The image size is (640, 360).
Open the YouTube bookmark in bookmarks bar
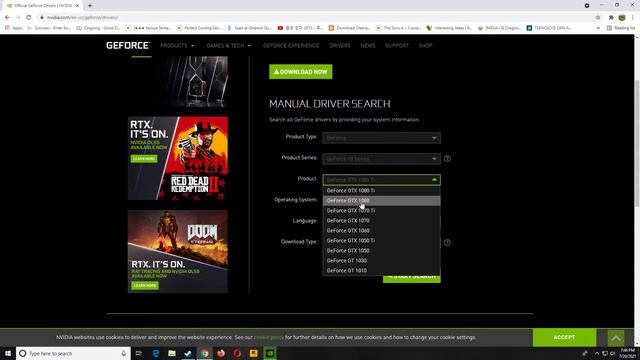300,28
